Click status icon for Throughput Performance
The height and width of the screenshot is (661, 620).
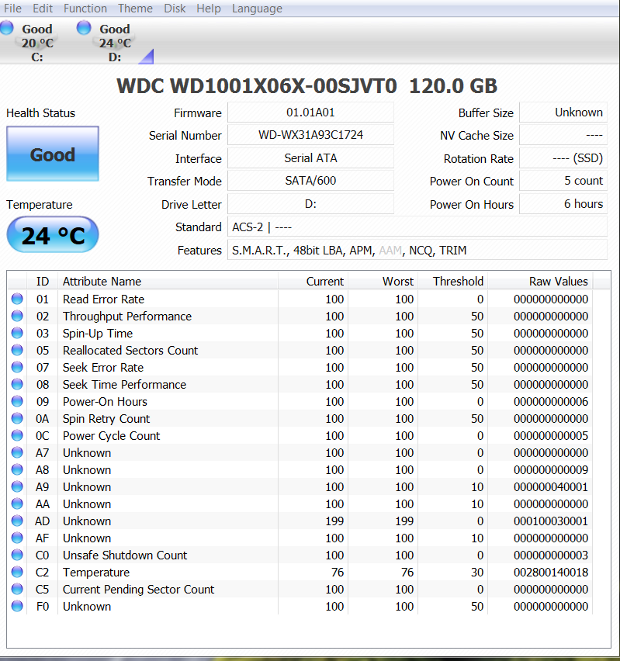tap(17, 316)
